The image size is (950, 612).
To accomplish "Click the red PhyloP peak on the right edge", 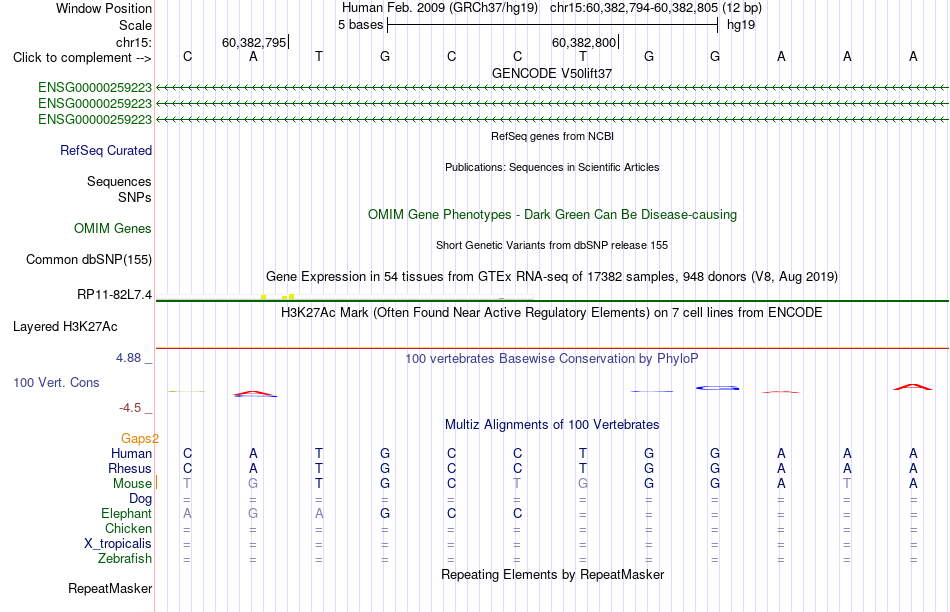I will 913,387.
